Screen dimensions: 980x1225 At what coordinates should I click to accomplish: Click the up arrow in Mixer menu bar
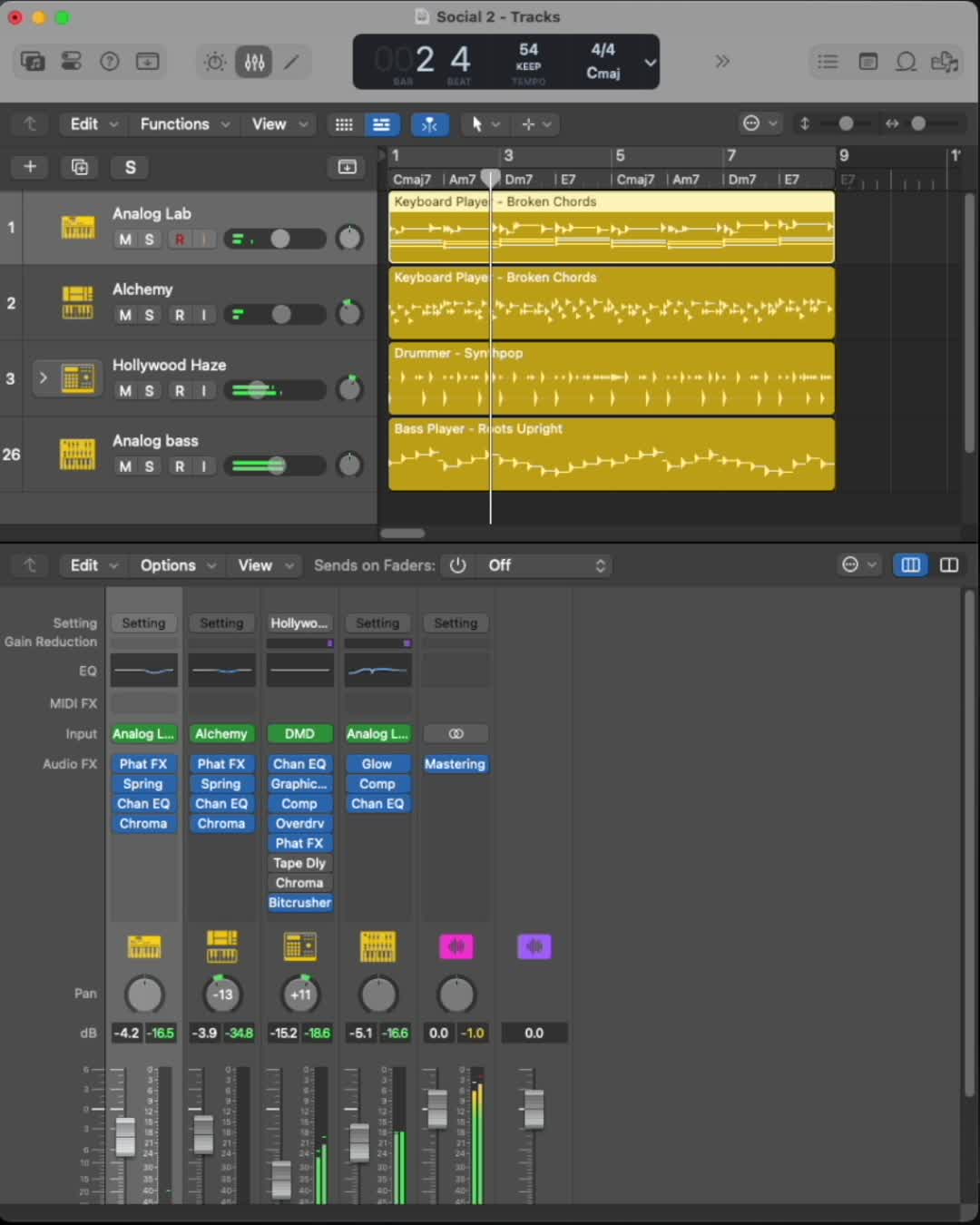30,565
